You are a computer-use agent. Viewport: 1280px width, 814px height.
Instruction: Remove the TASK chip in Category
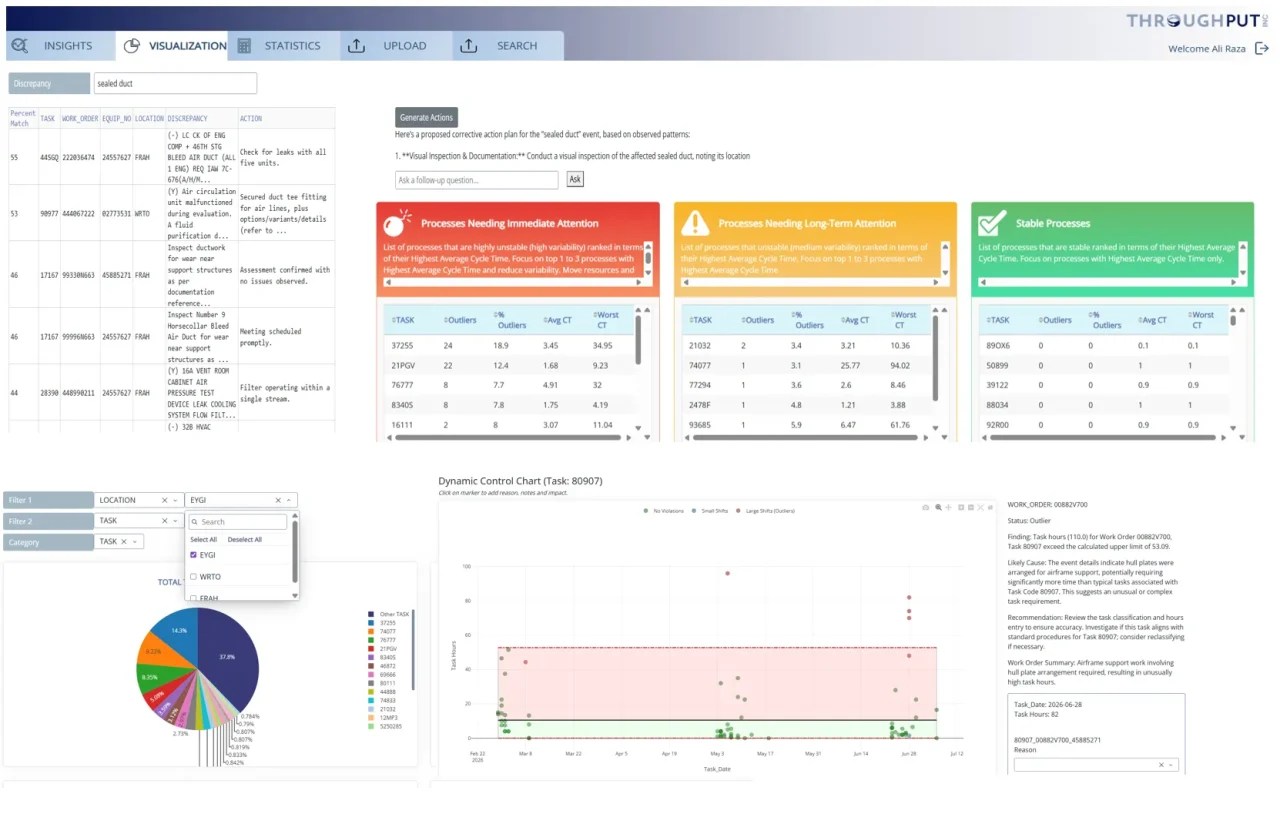click(124, 542)
